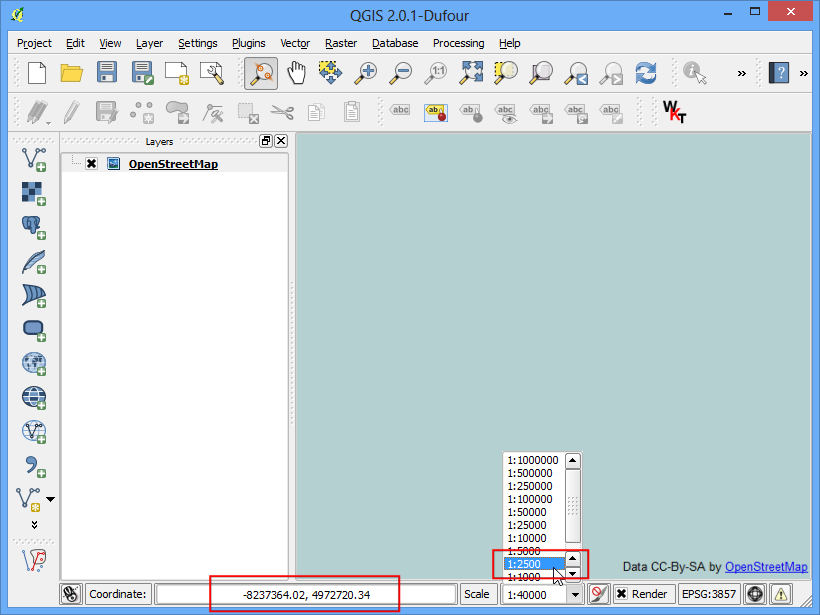Toggle the OpenStreetMap layer visibility checkbox
This screenshot has height=615, width=820.
coord(92,164)
